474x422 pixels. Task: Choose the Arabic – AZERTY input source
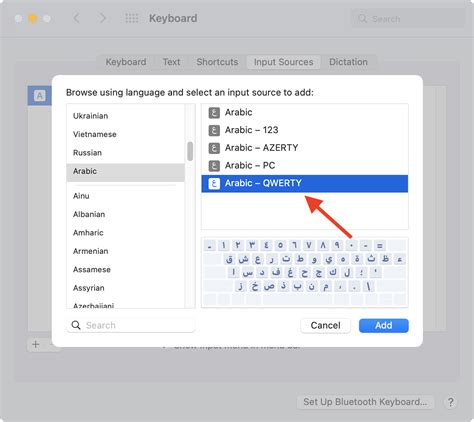pos(305,148)
